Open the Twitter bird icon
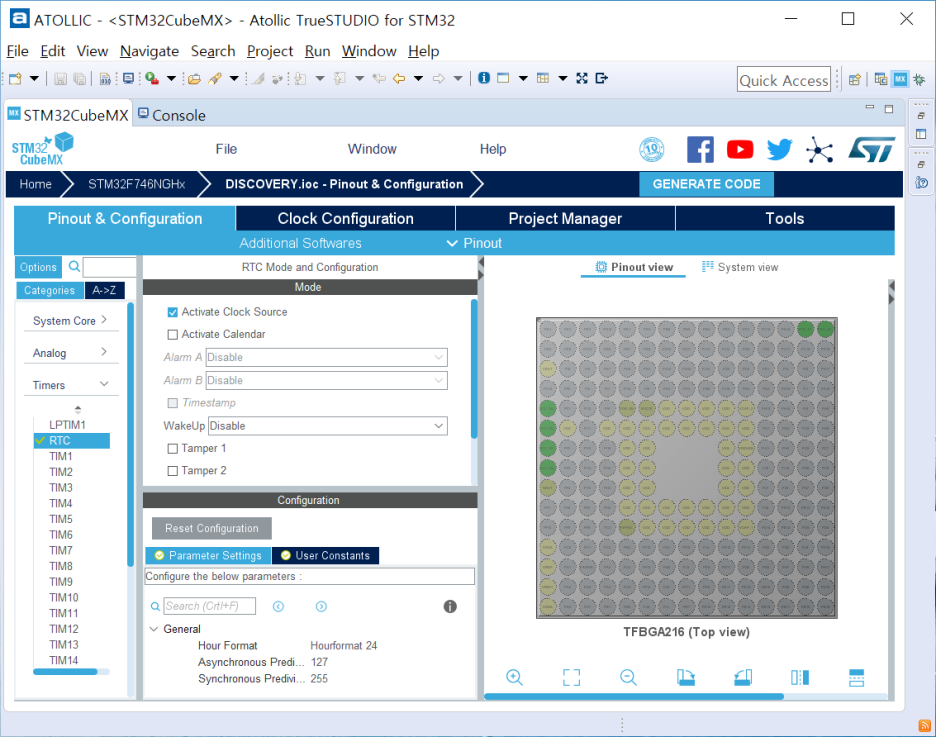 pyautogui.click(x=779, y=149)
